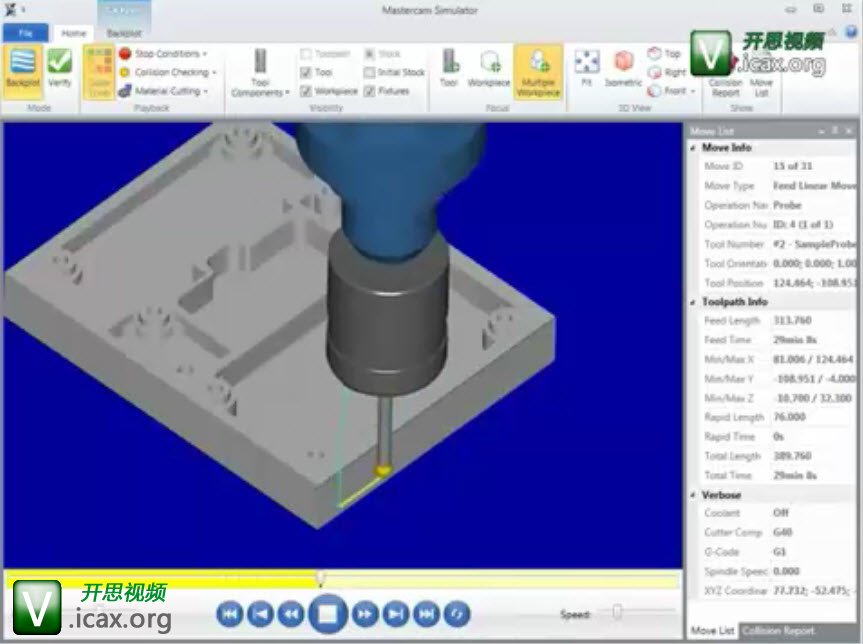
Task: Focus on Multiple Workpiece
Action: [x=539, y=71]
